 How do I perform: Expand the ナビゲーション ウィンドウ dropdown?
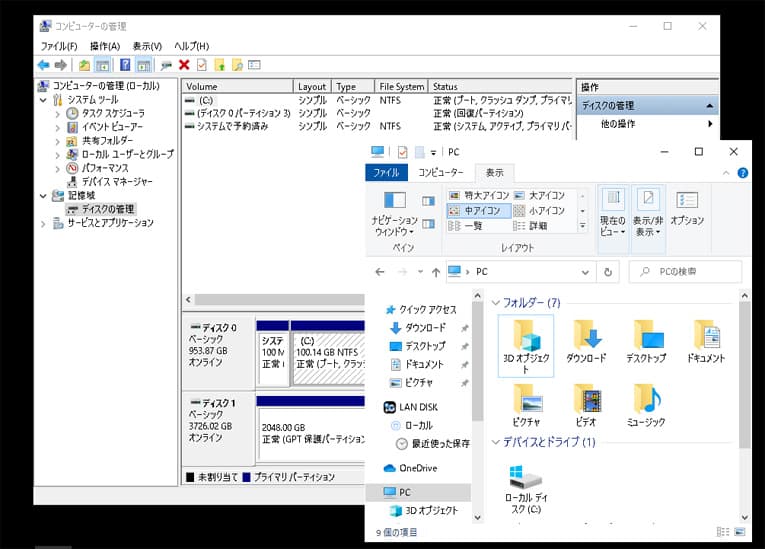pos(395,225)
